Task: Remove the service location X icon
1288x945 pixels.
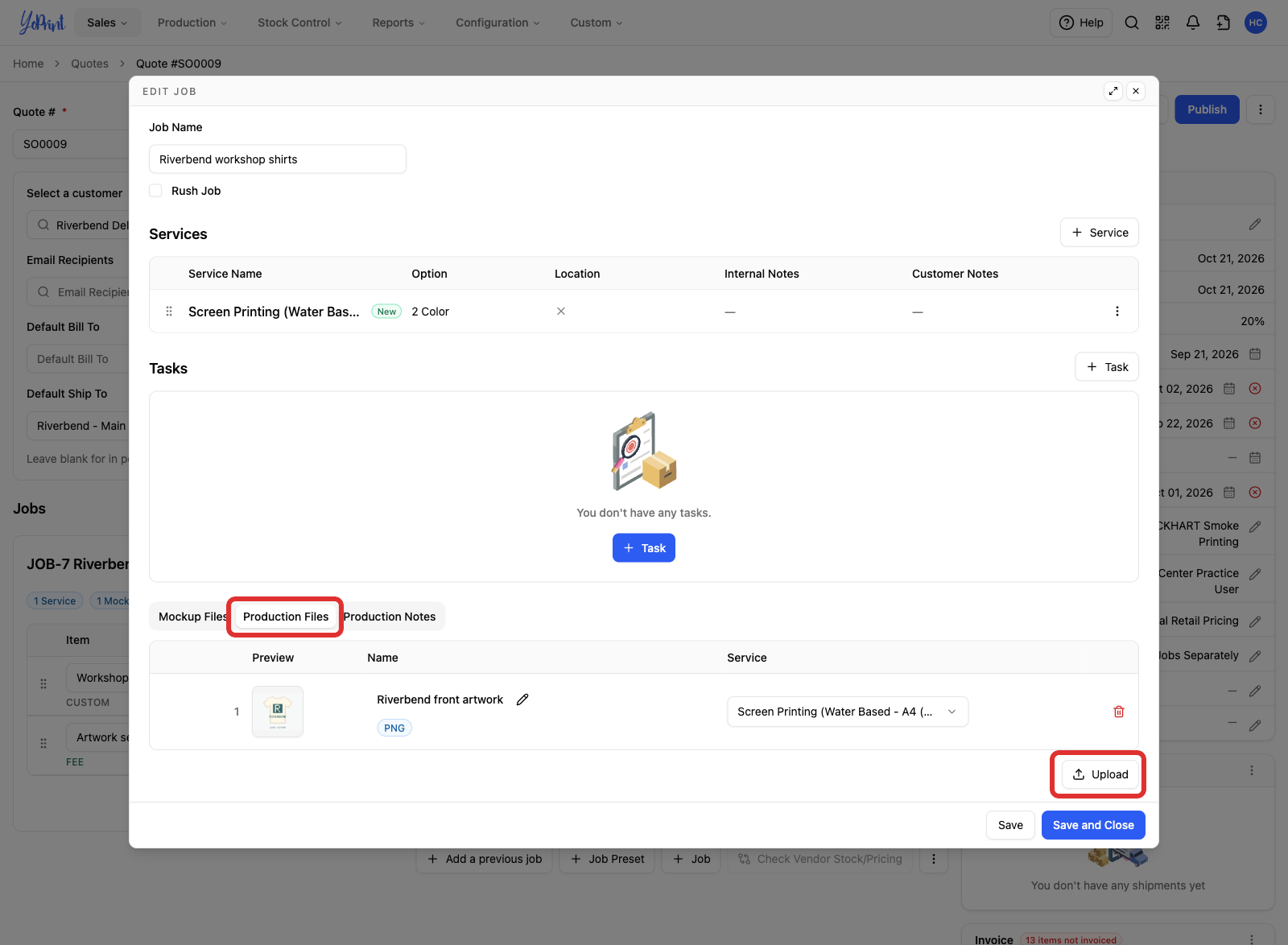Action: pos(561,312)
